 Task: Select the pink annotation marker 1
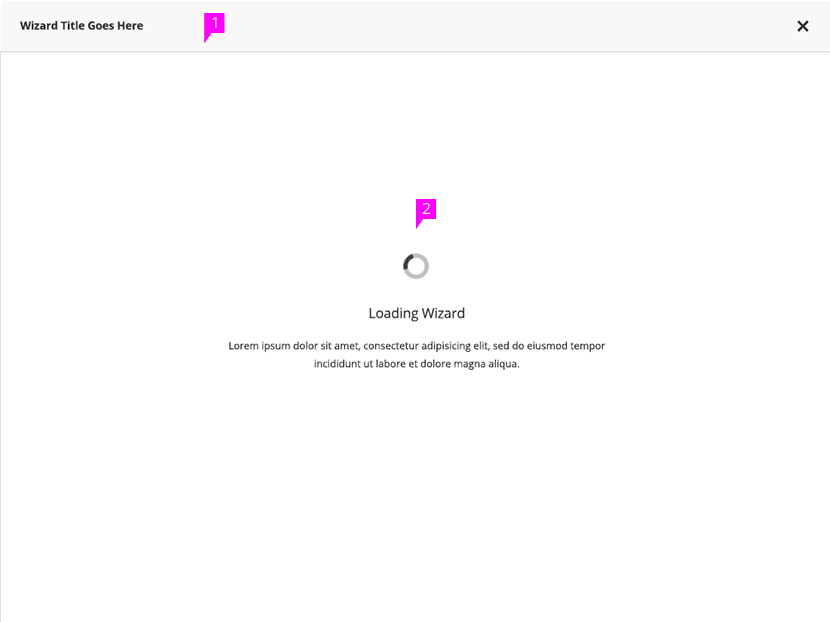[x=214, y=24]
